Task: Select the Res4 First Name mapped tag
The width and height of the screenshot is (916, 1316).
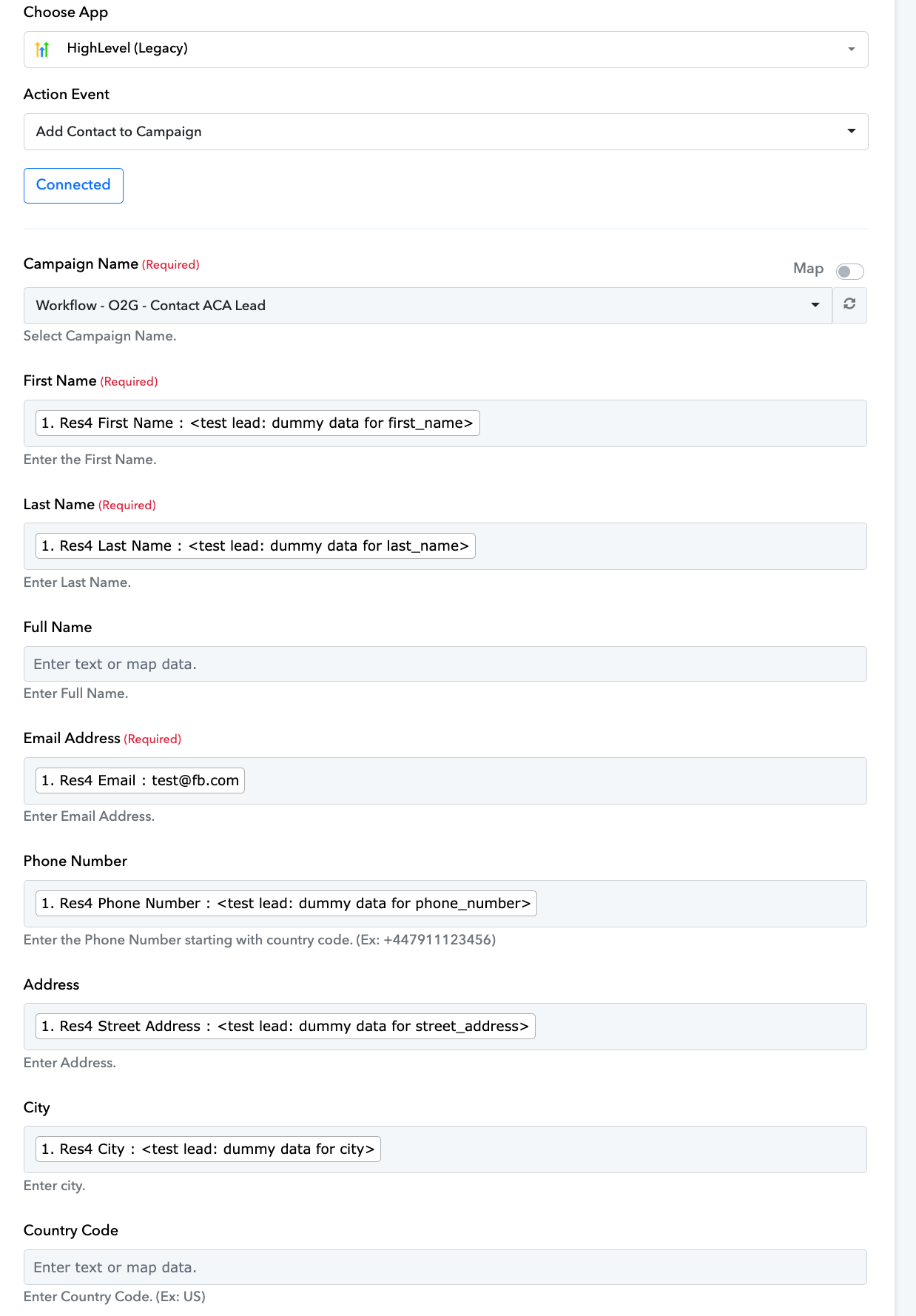Action: [x=257, y=423]
